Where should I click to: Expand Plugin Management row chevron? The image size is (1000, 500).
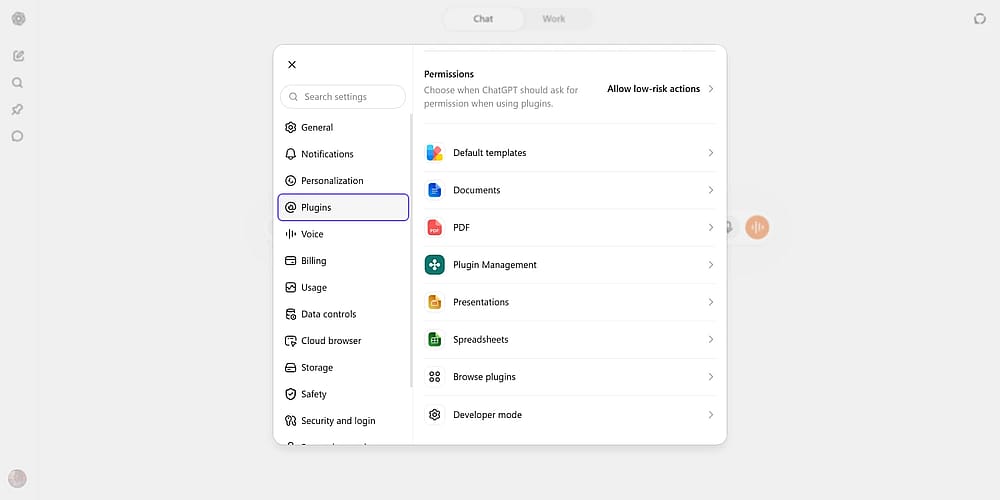click(x=710, y=265)
